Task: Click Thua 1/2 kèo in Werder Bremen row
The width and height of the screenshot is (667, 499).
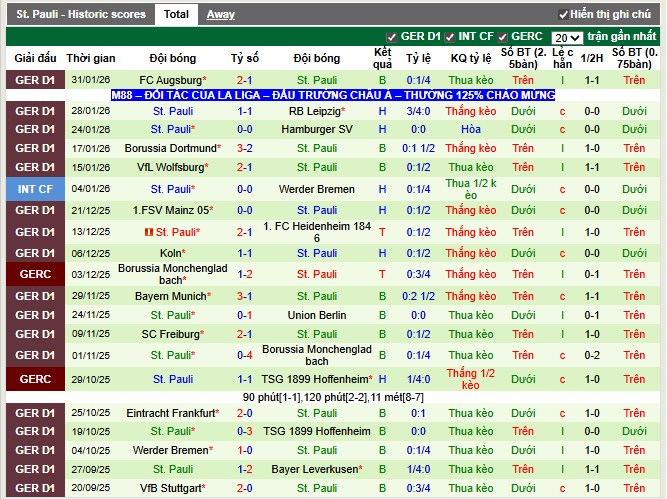Action: click(471, 189)
